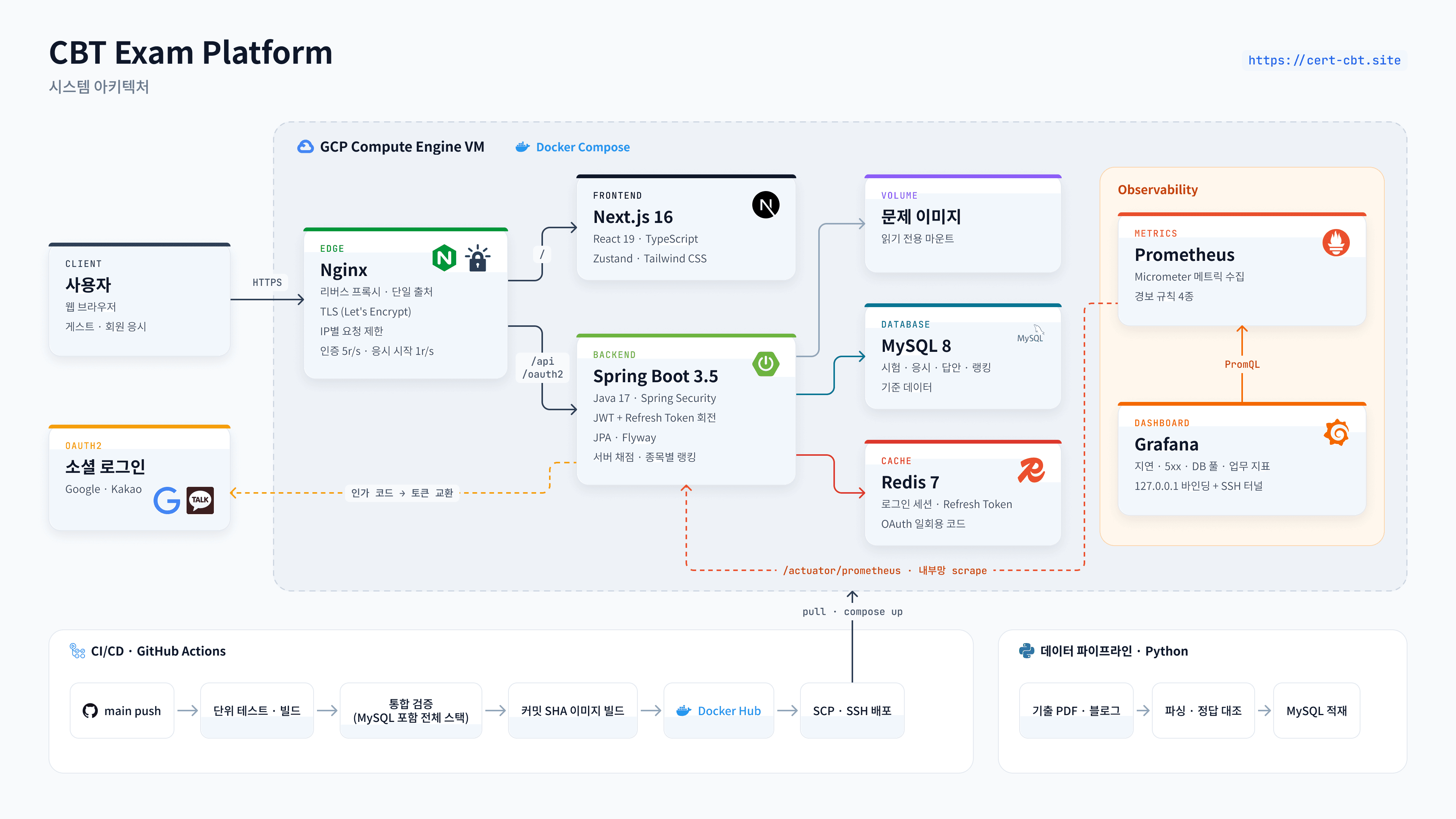Image resolution: width=1456 pixels, height=819 pixels.
Task: Click the red Redis logo
Action: (1031, 470)
